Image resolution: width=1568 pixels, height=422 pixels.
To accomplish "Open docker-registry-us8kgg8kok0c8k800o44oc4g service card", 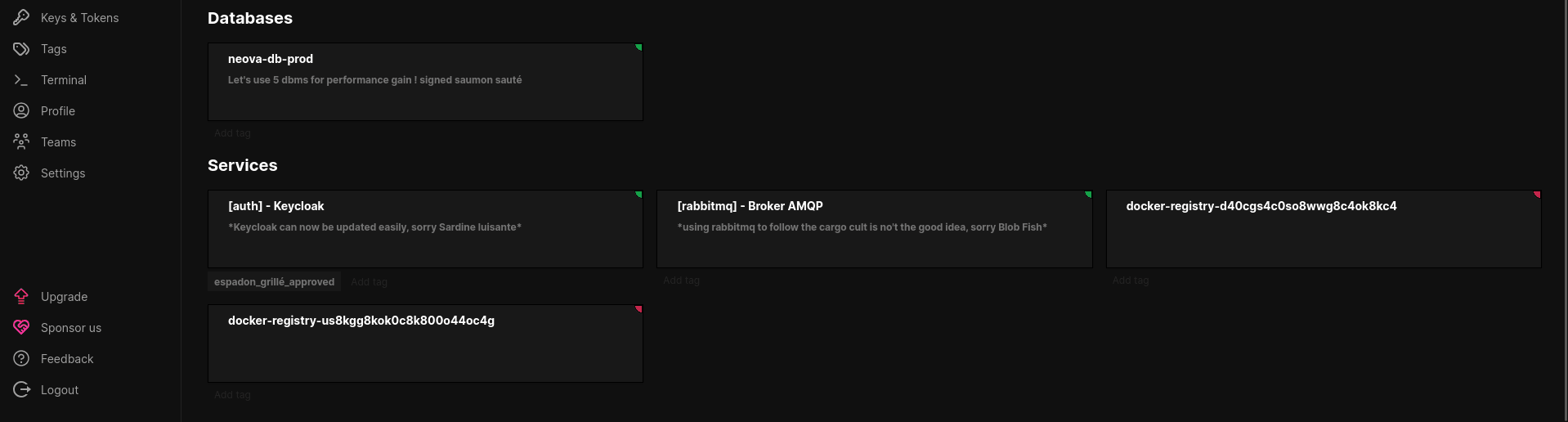I will [x=425, y=343].
